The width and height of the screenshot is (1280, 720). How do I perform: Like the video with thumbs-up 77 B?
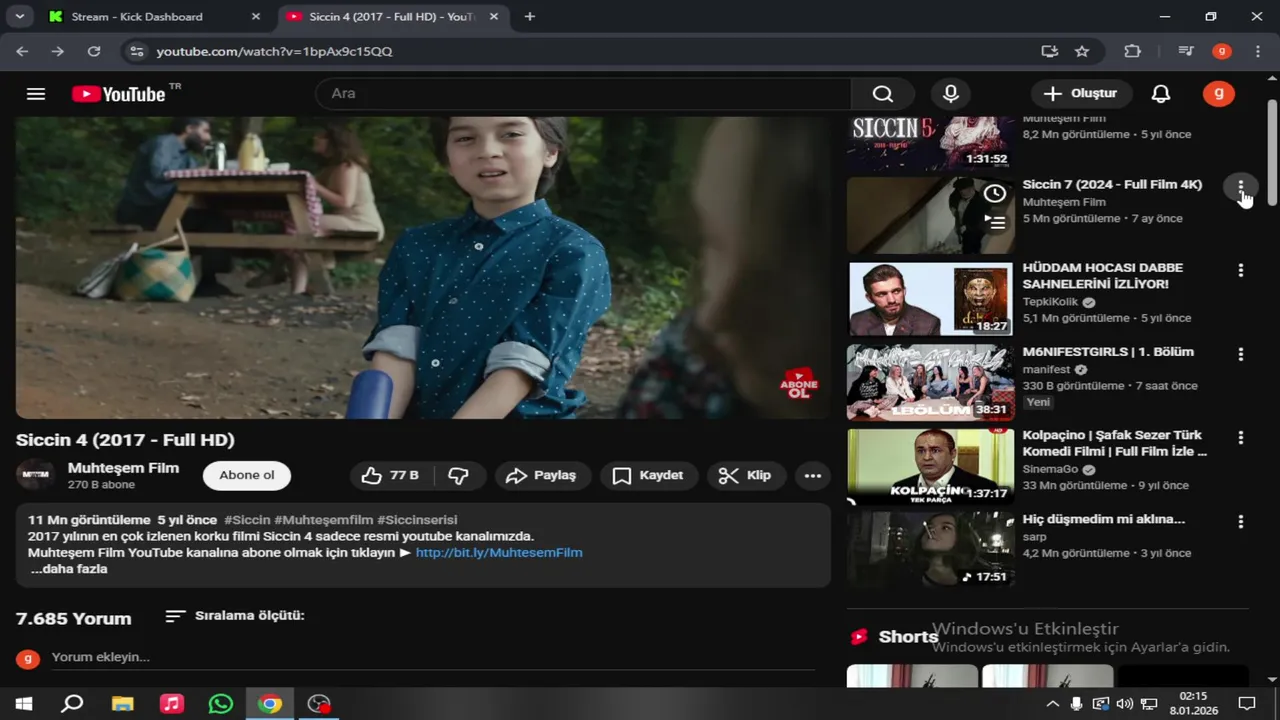(389, 475)
